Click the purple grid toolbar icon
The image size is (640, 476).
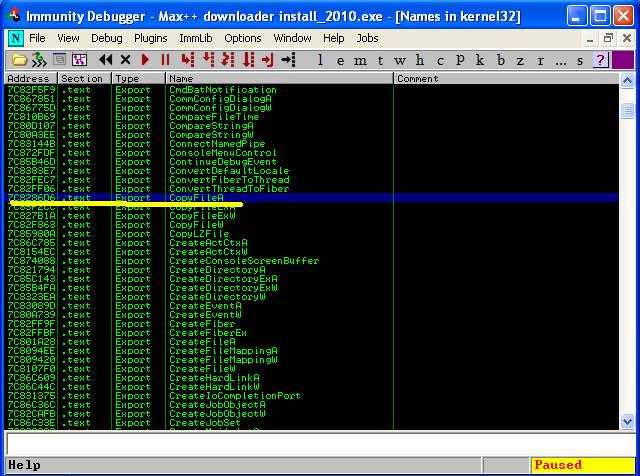click(79, 60)
